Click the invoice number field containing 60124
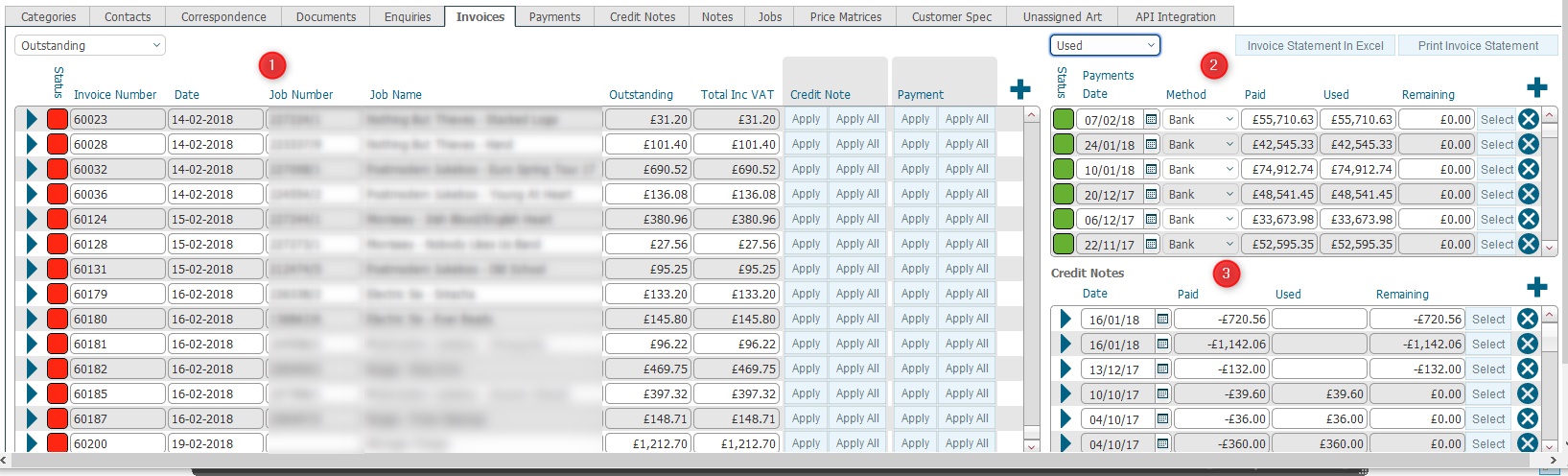 tap(117, 219)
